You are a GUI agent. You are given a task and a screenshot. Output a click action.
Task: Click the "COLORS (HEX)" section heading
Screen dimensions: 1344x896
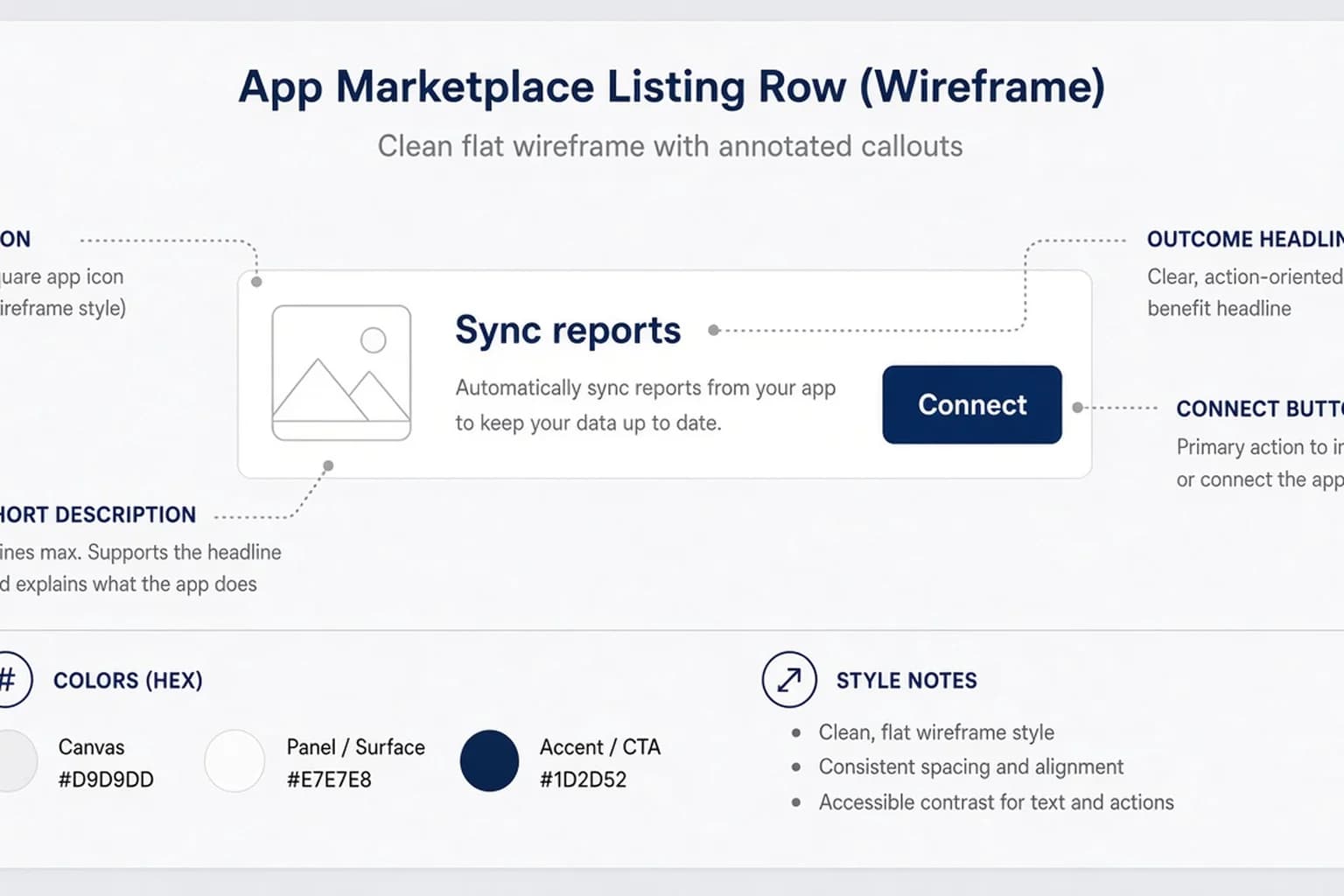pos(128,680)
